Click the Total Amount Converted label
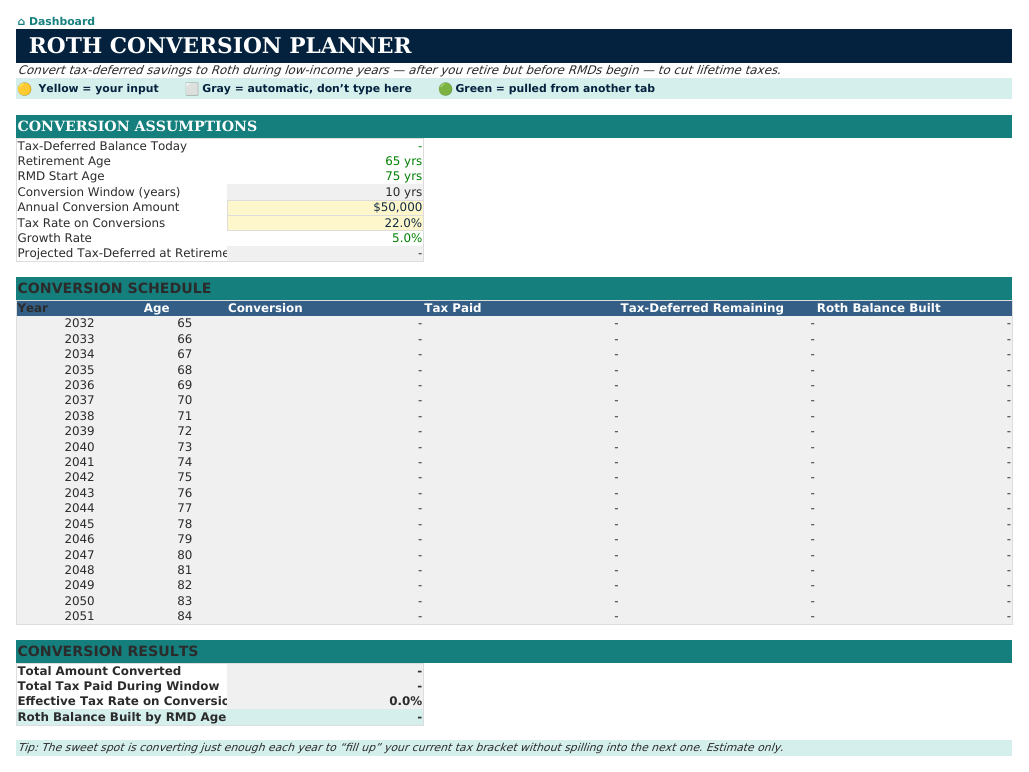1029x772 pixels. click(x=99, y=672)
